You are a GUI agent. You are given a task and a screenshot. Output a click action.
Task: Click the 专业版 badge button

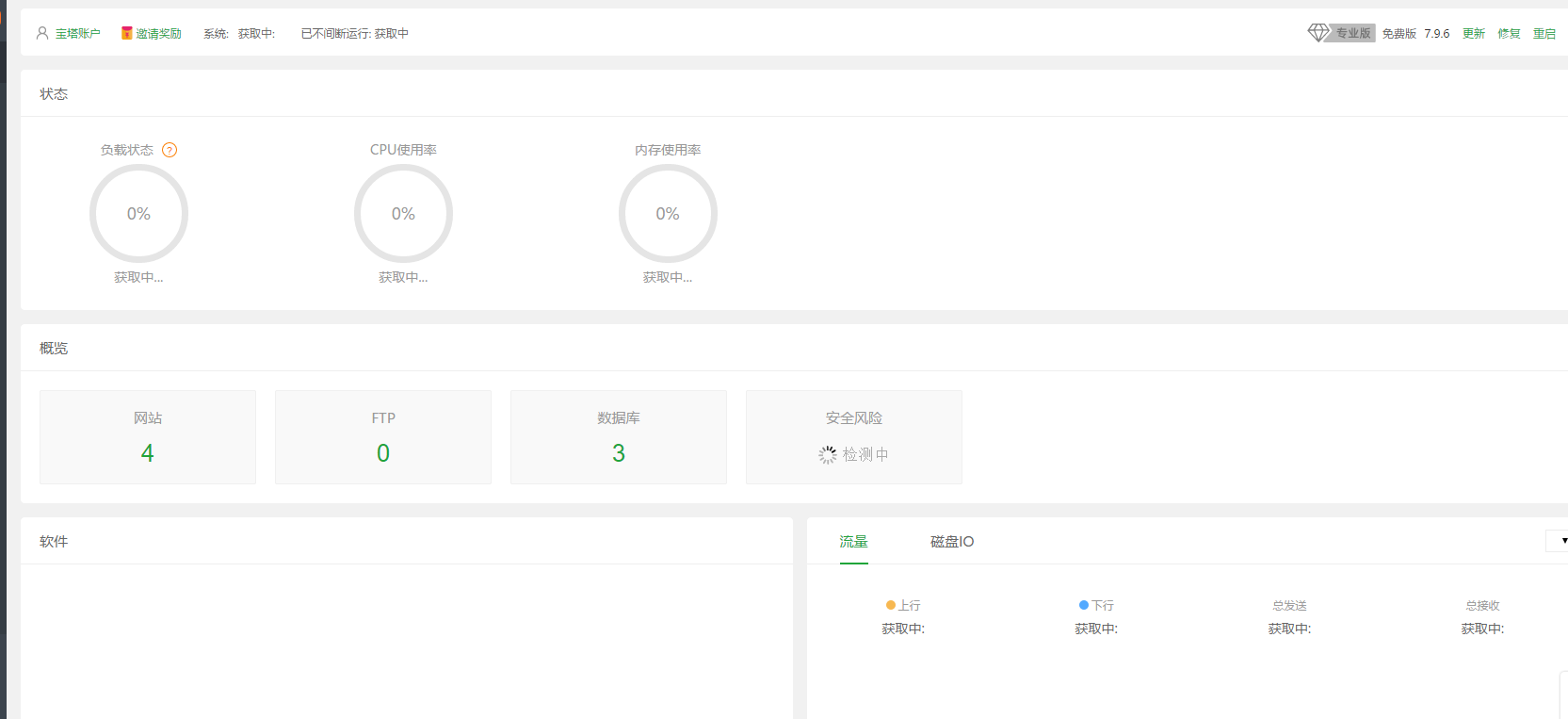1352,34
